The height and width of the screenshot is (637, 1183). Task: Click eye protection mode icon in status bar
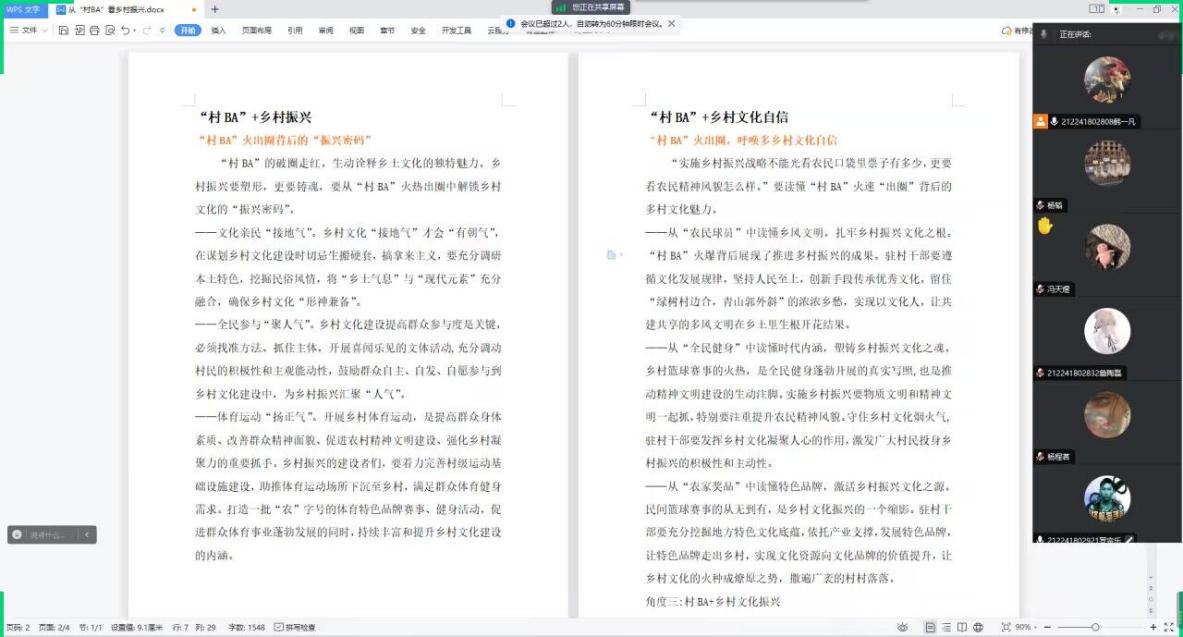pos(902,627)
